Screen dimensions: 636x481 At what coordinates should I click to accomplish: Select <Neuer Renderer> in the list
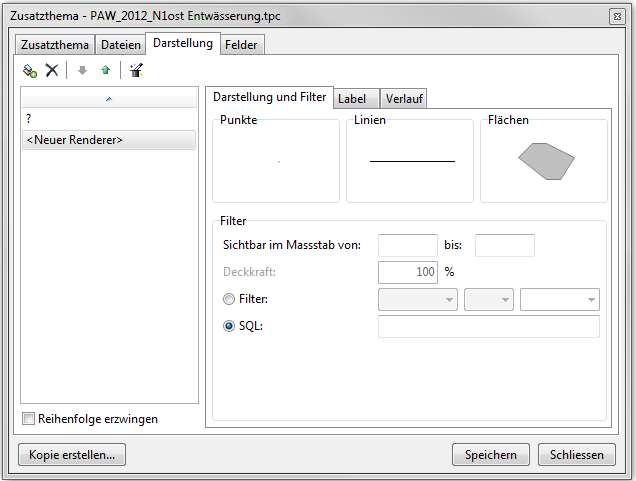pyautogui.click(x=109, y=140)
